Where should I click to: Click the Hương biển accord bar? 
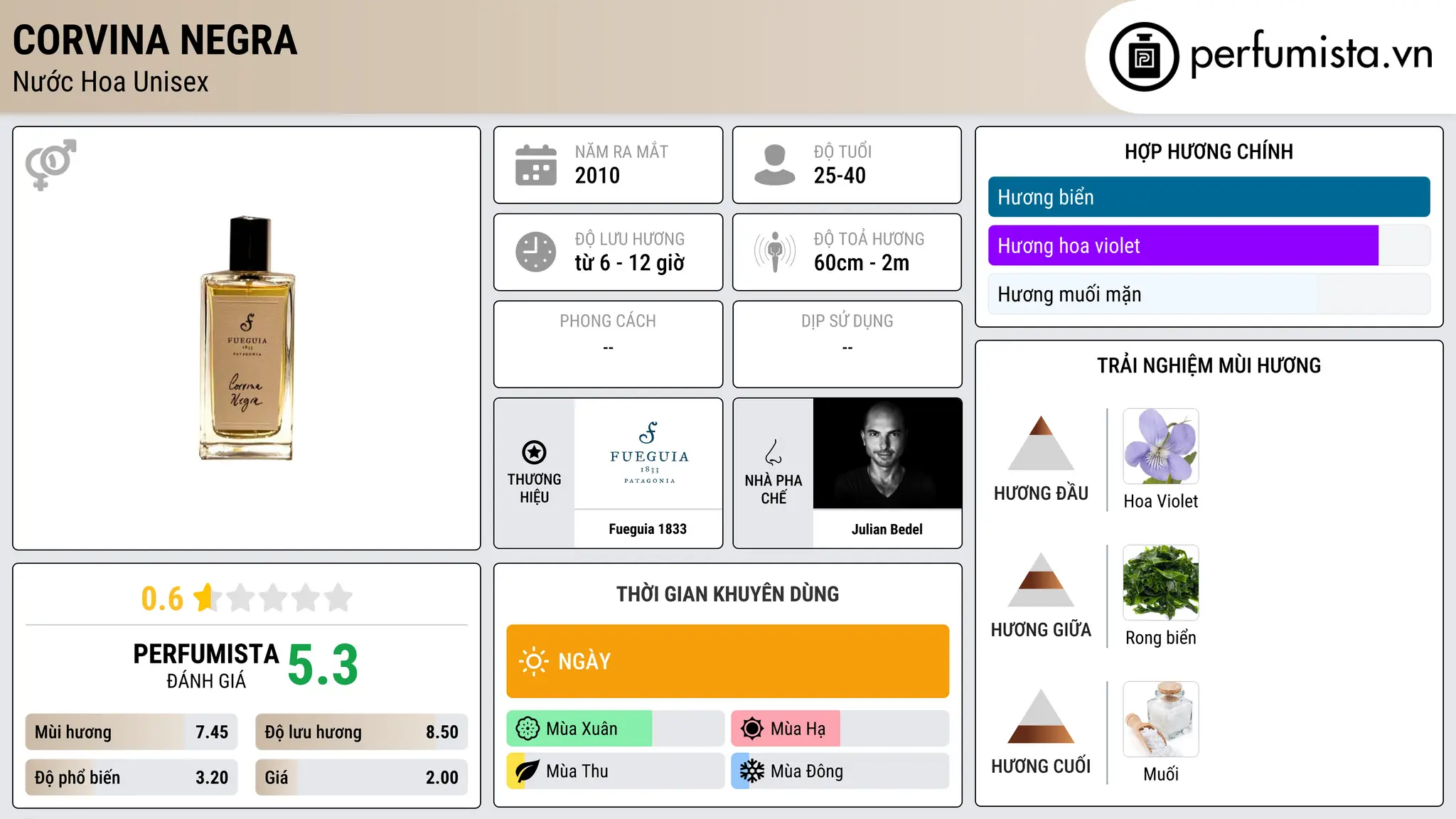coord(1209,197)
